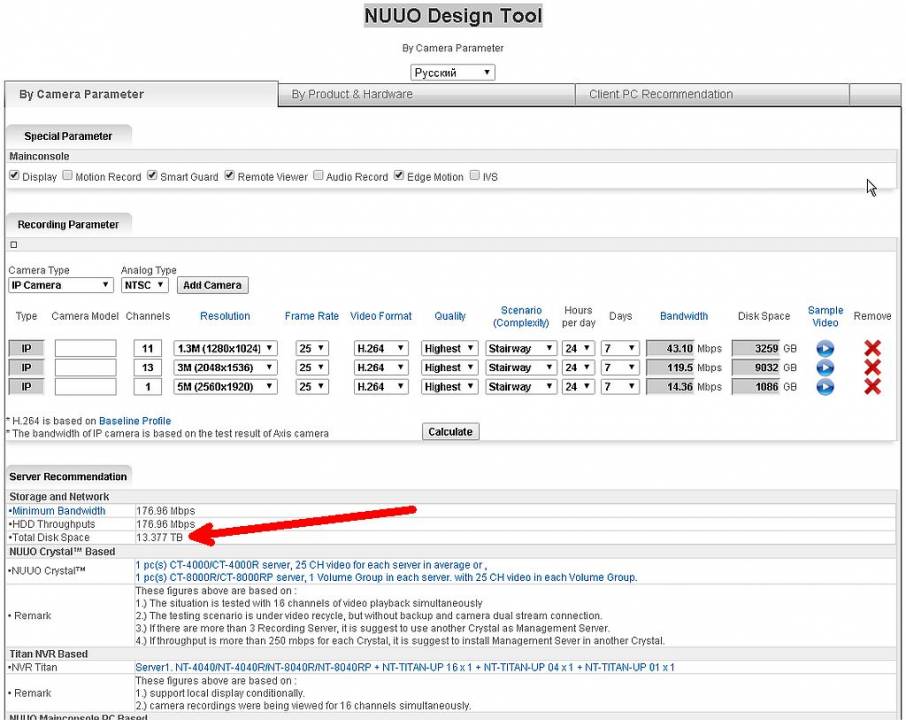Click the Sample Video header link
The width and height of the screenshot is (906, 720).
point(825,317)
